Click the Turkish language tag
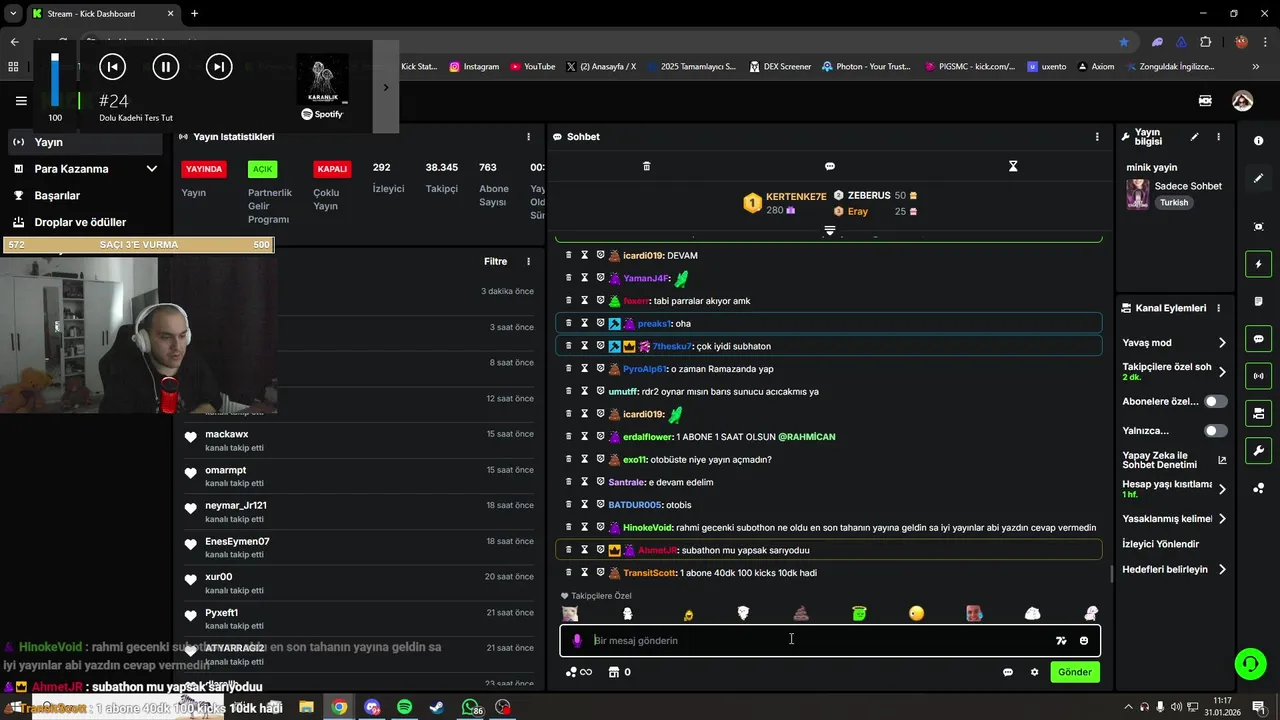 pyautogui.click(x=1174, y=202)
